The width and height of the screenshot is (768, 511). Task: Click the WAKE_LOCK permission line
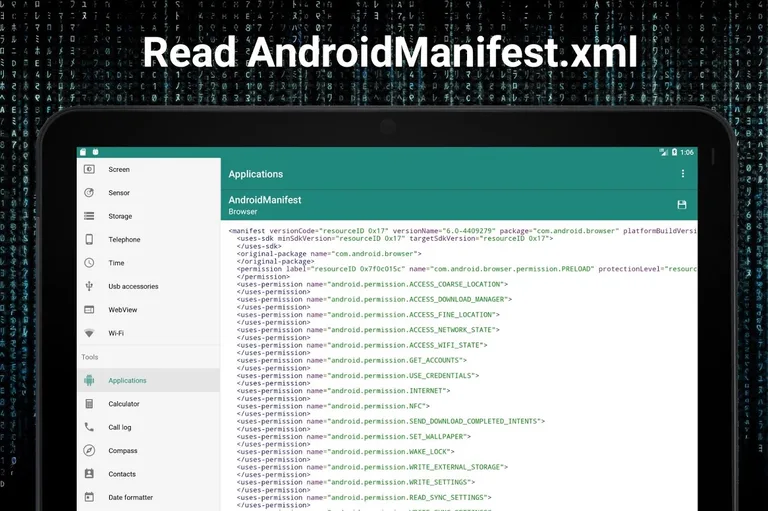(x=346, y=451)
